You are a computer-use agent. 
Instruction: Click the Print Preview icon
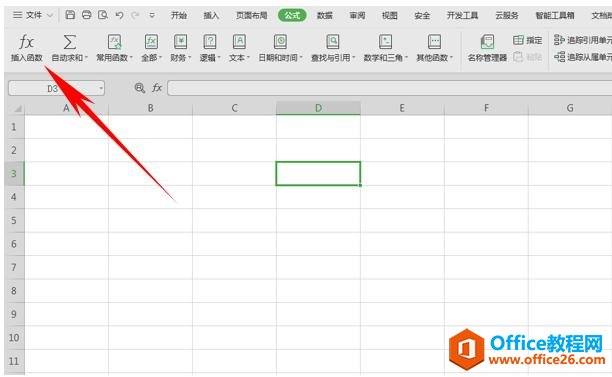coord(103,15)
